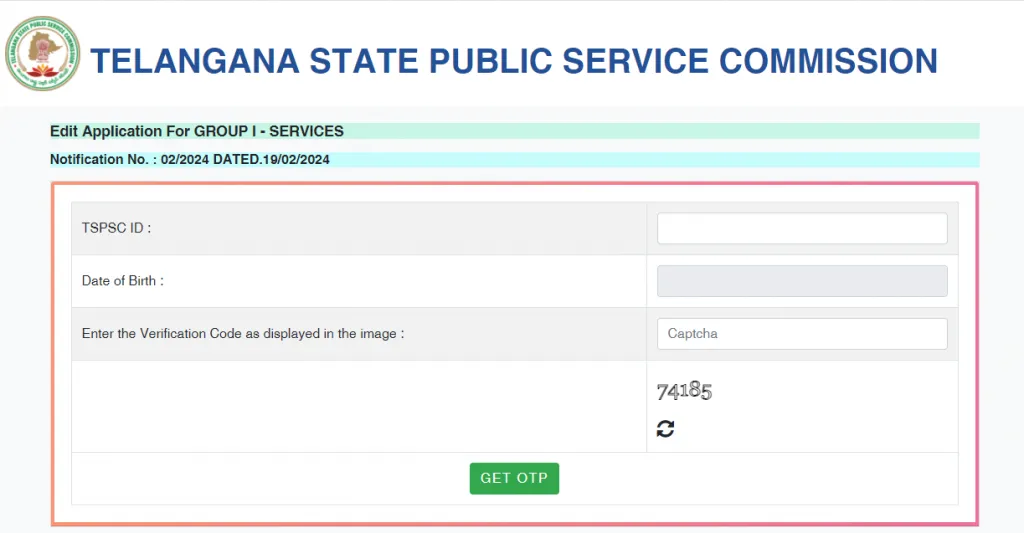The width and height of the screenshot is (1024, 533).
Task: Click the Notification No. 02/2024 banner line
Action: [x=189, y=159]
